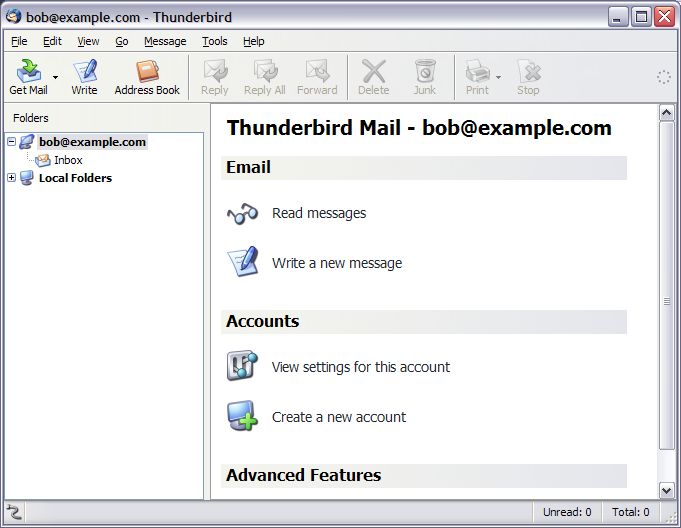Click the Print toolbar icon
This screenshot has height=528, width=681.
click(477, 72)
